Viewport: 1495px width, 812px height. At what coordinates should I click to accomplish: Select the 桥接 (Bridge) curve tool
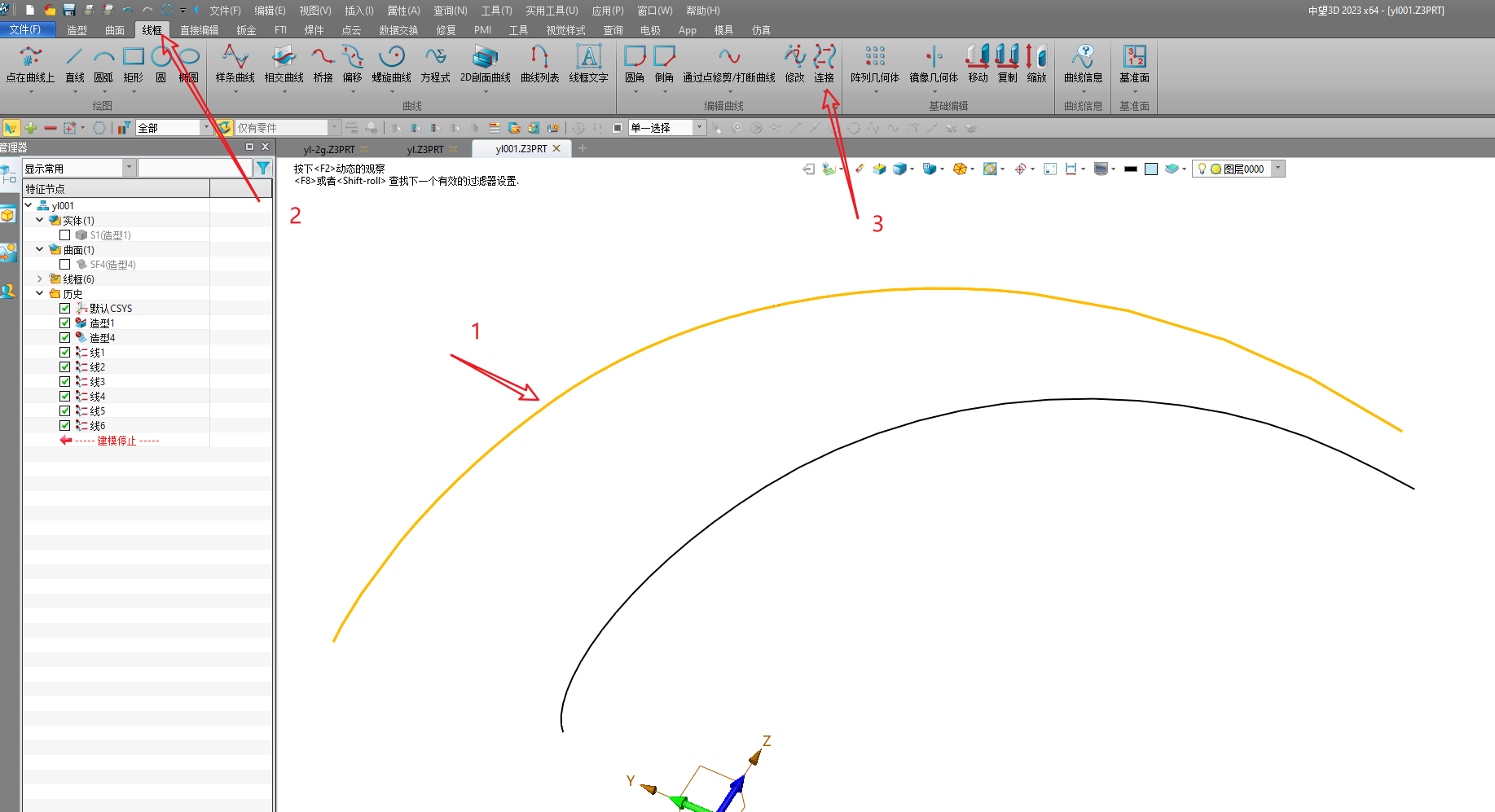(x=323, y=64)
